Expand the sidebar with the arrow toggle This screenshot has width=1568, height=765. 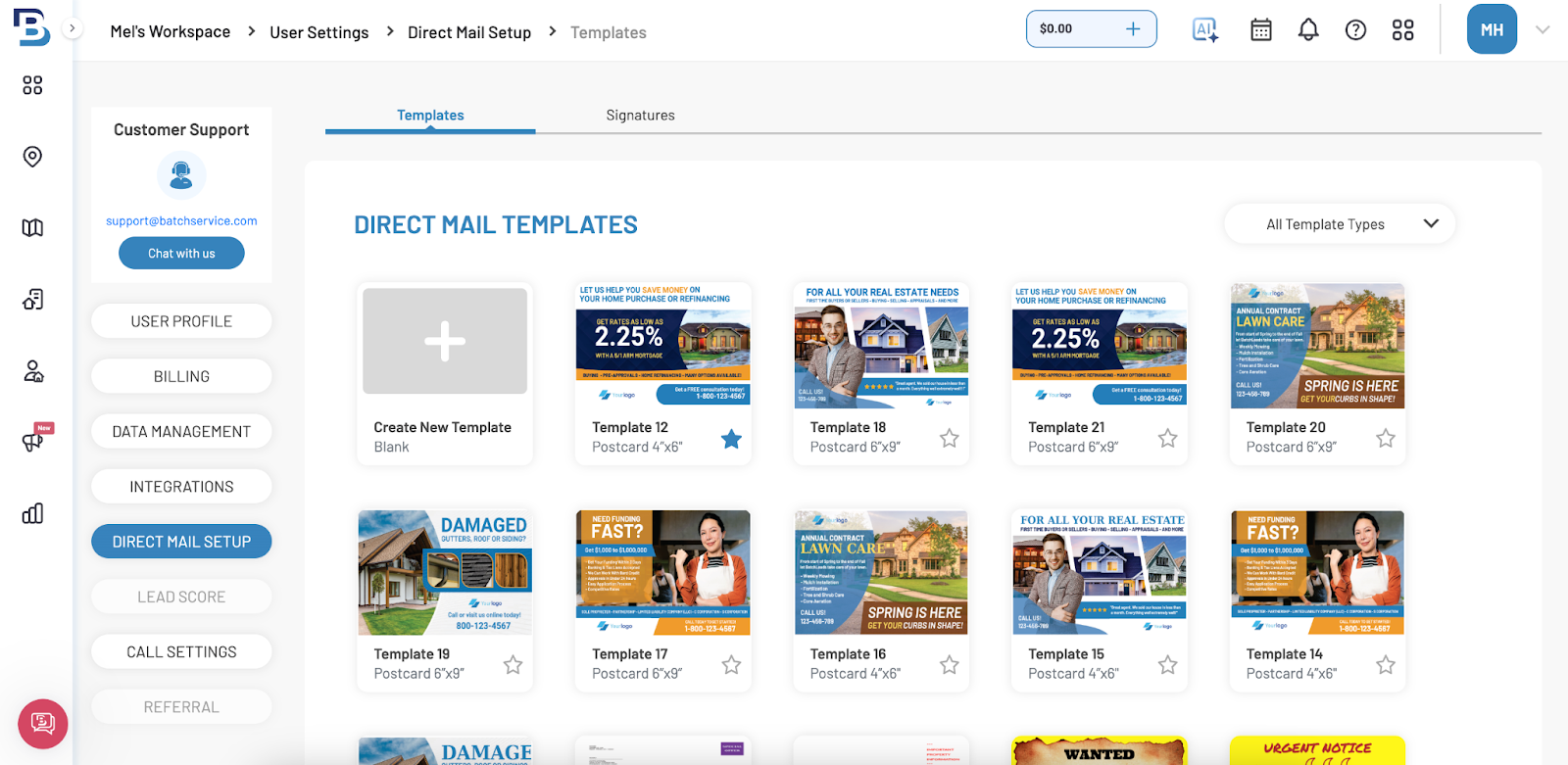point(72,28)
